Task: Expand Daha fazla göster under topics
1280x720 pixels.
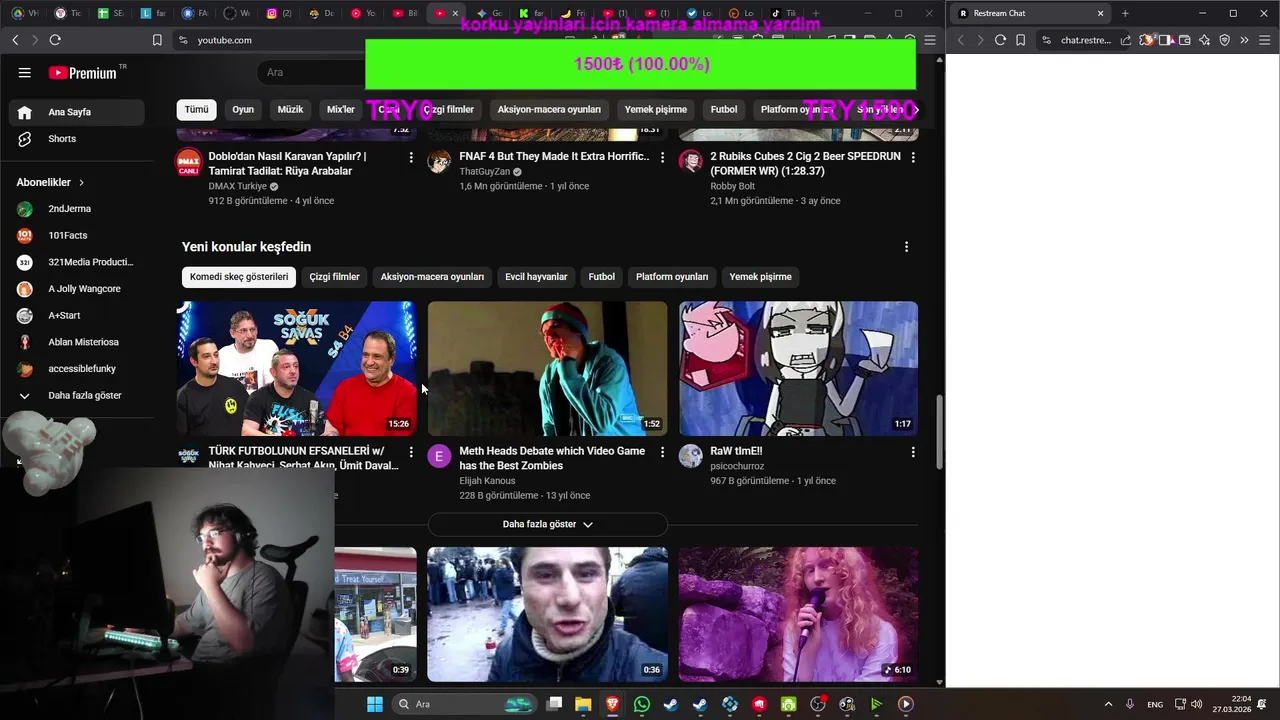Action: coord(547,524)
